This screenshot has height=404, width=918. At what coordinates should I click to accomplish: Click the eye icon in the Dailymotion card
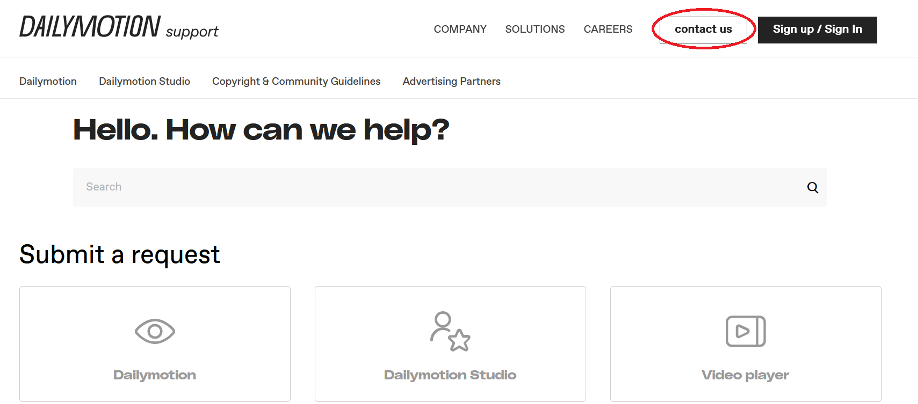[x=155, y=332]
